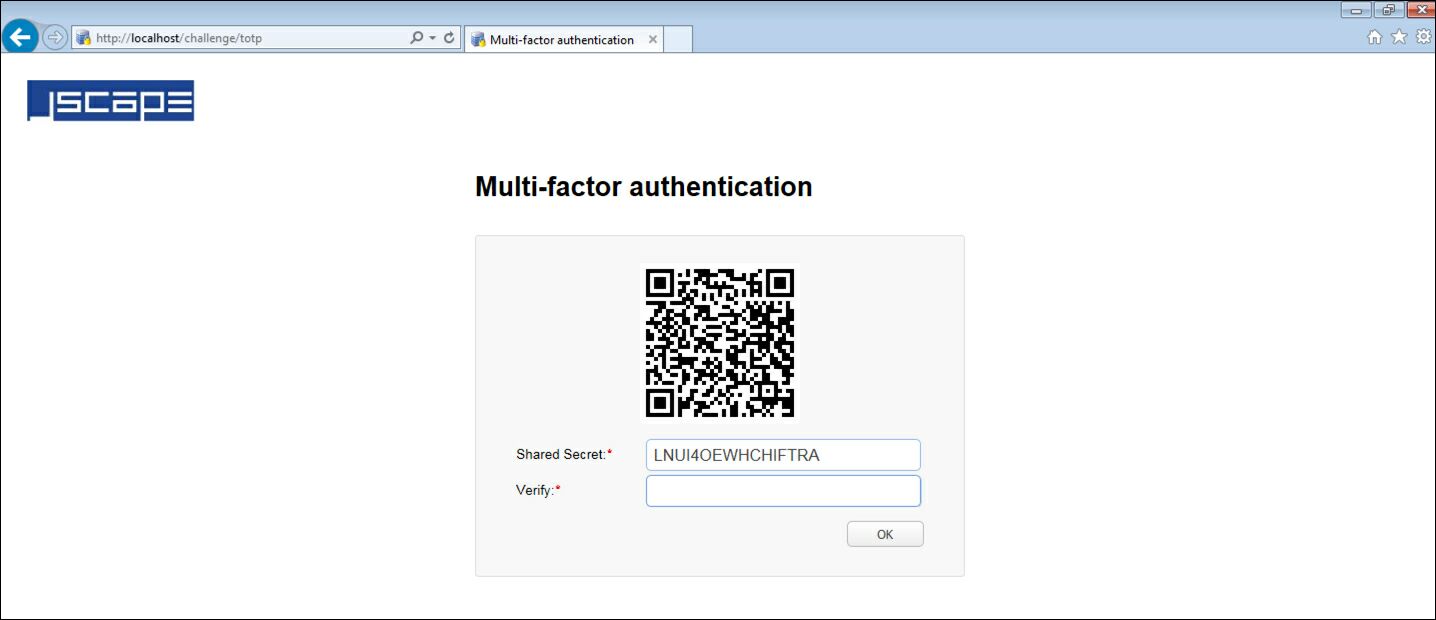This screenshot has width=1436, height=620.
Task: Click the search magnifier icon in the address bar
Action: (x=417, y=38)
